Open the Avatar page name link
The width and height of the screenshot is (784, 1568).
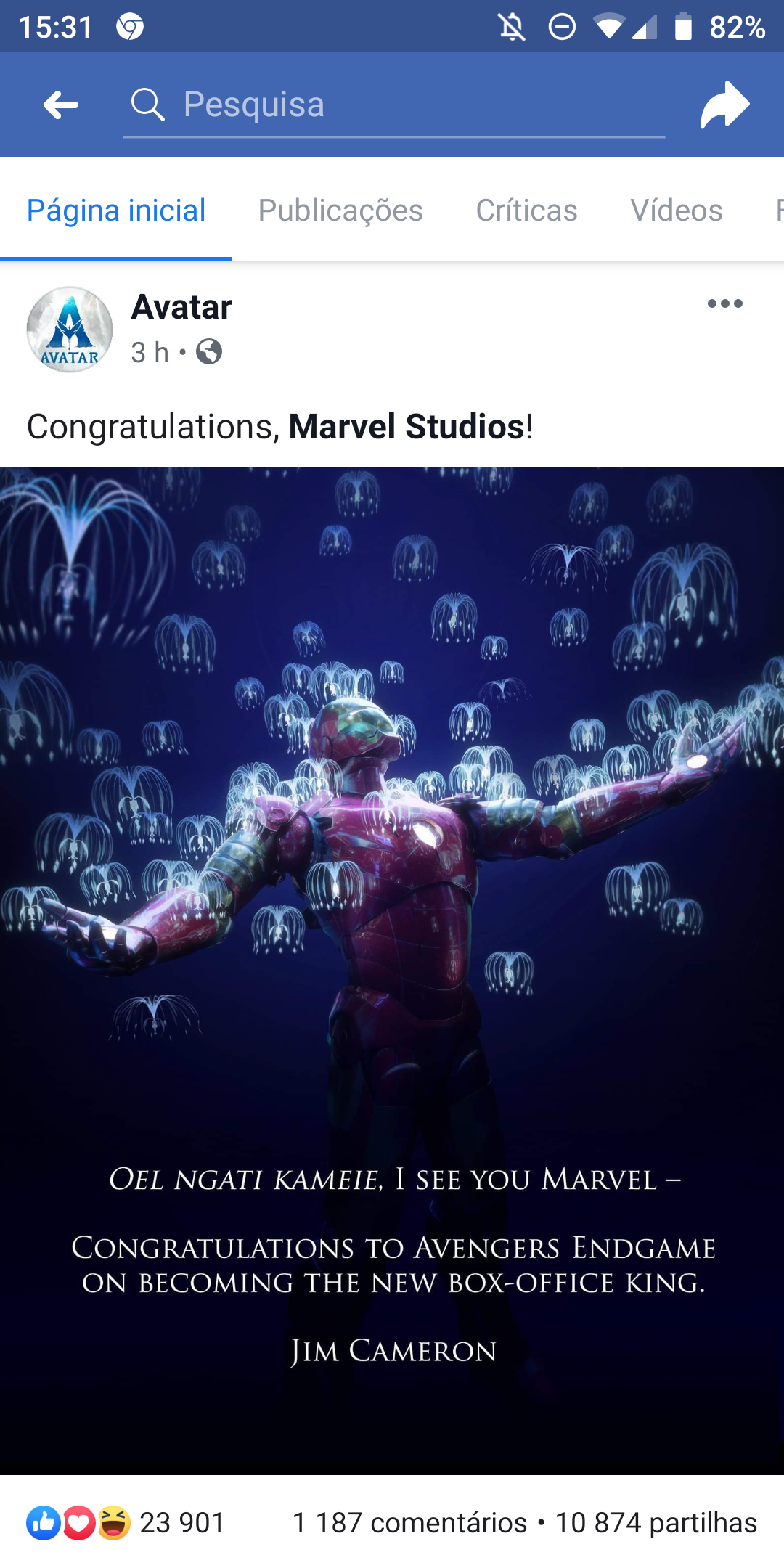181,307
